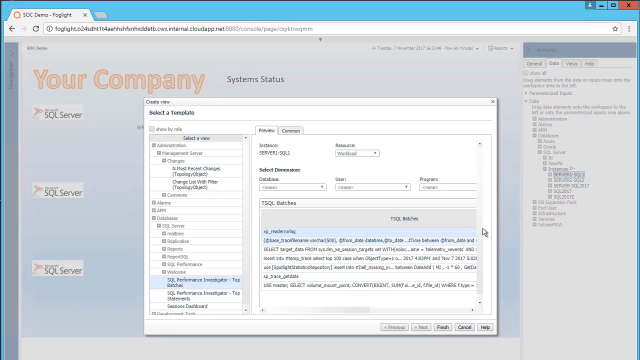
Task: Click the Previous button
Action: point(394,327)
